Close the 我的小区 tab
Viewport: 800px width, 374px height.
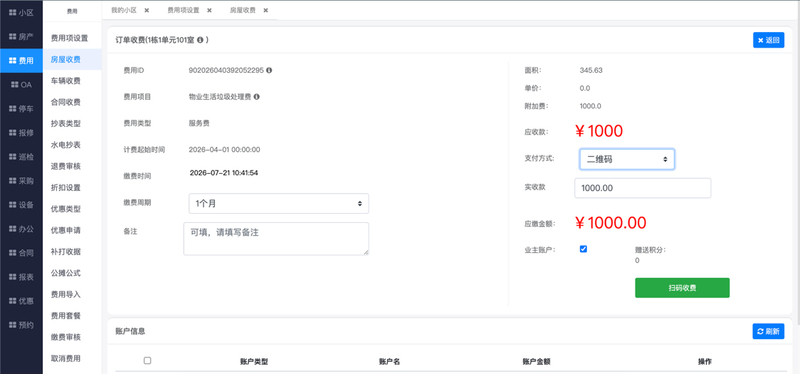point(147,10)
